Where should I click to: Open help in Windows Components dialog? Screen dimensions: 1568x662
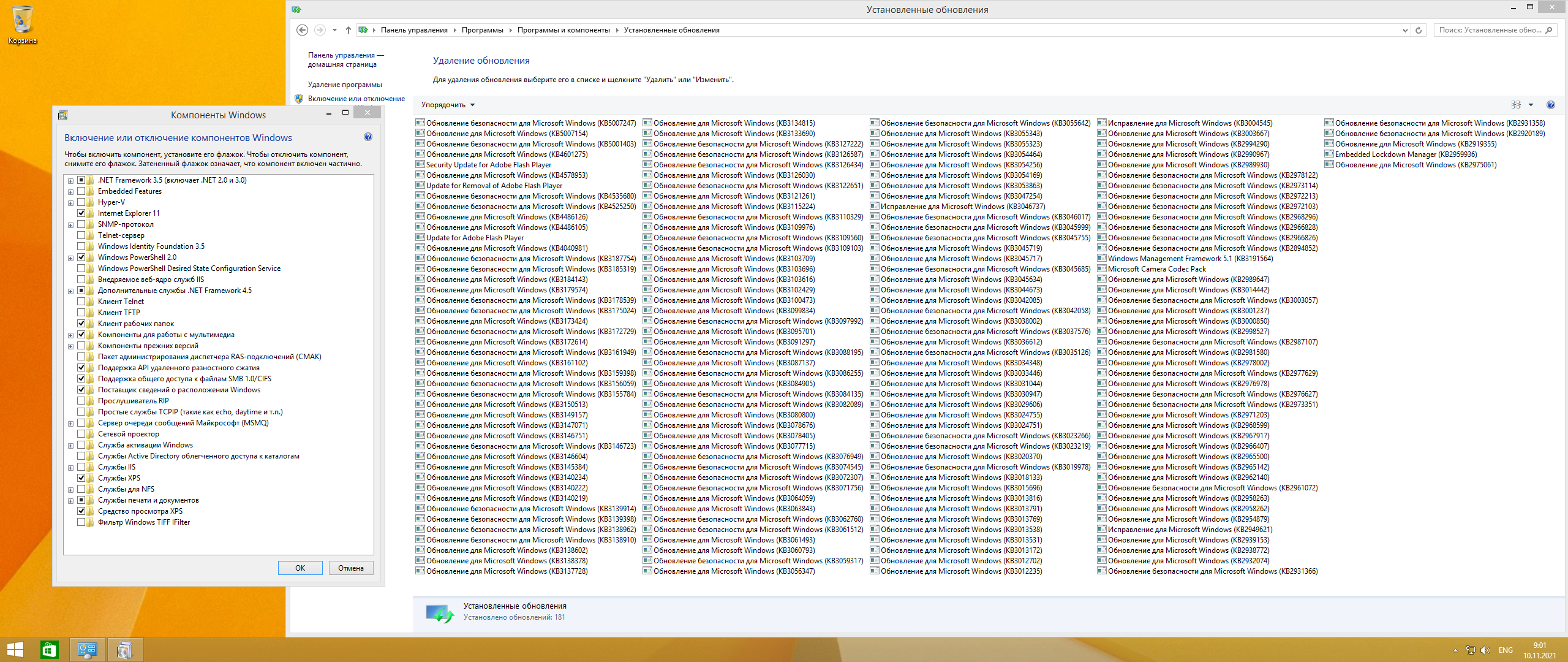coord(368,137)
